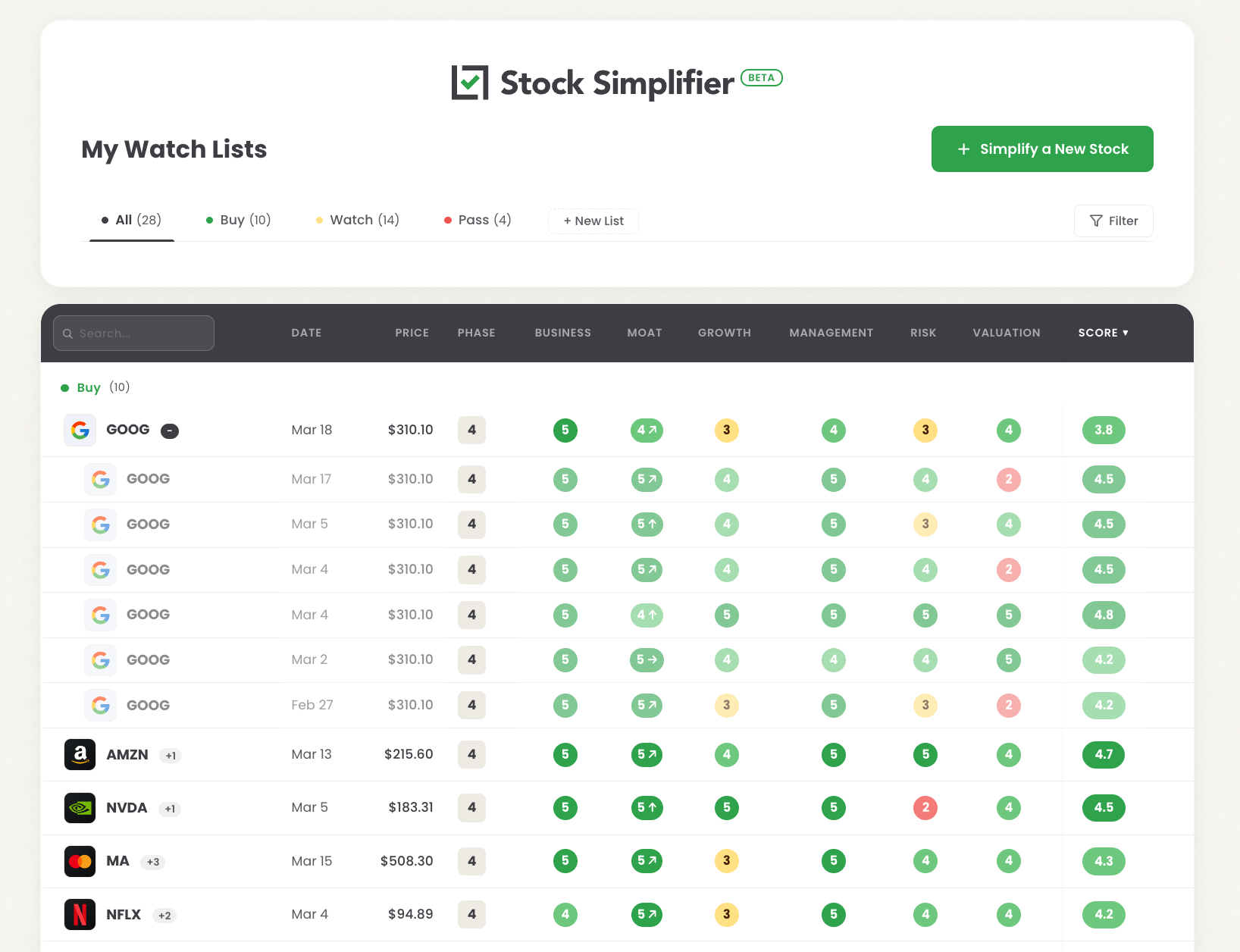Click the Simplify a New Stock button

coord(1042,149)
